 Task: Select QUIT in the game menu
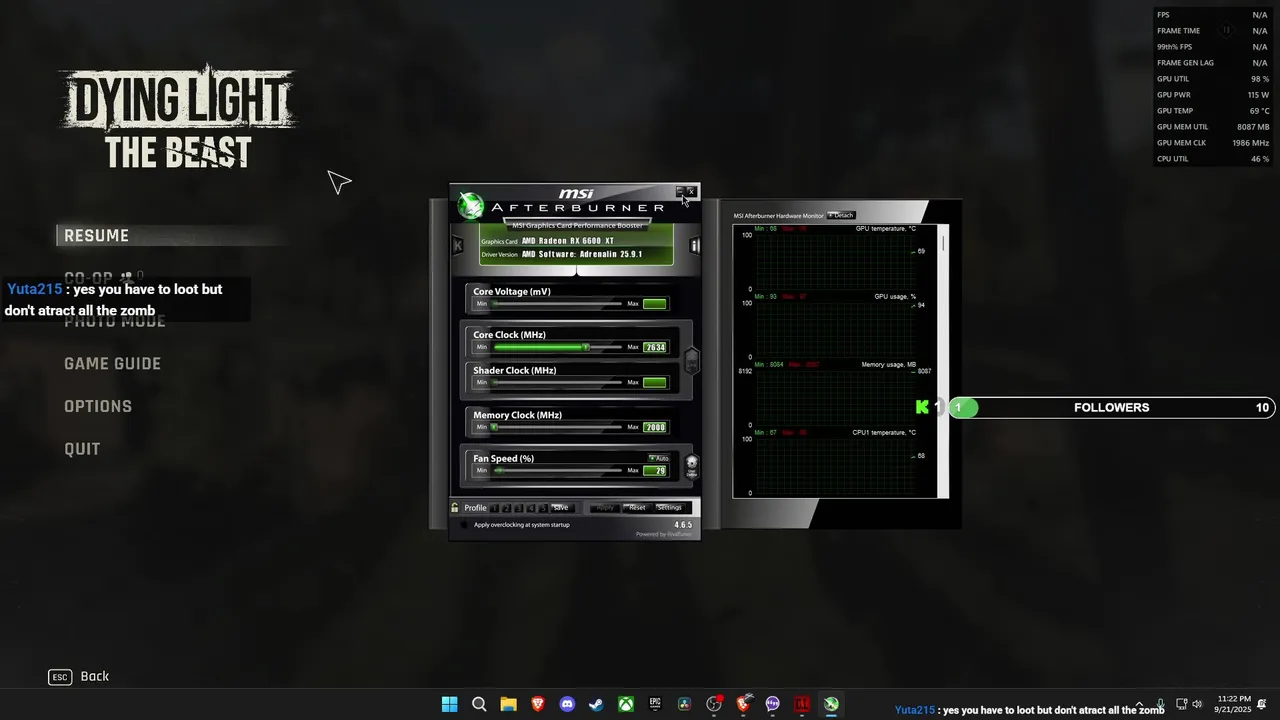pyautogui.click(x=82, y=449)
